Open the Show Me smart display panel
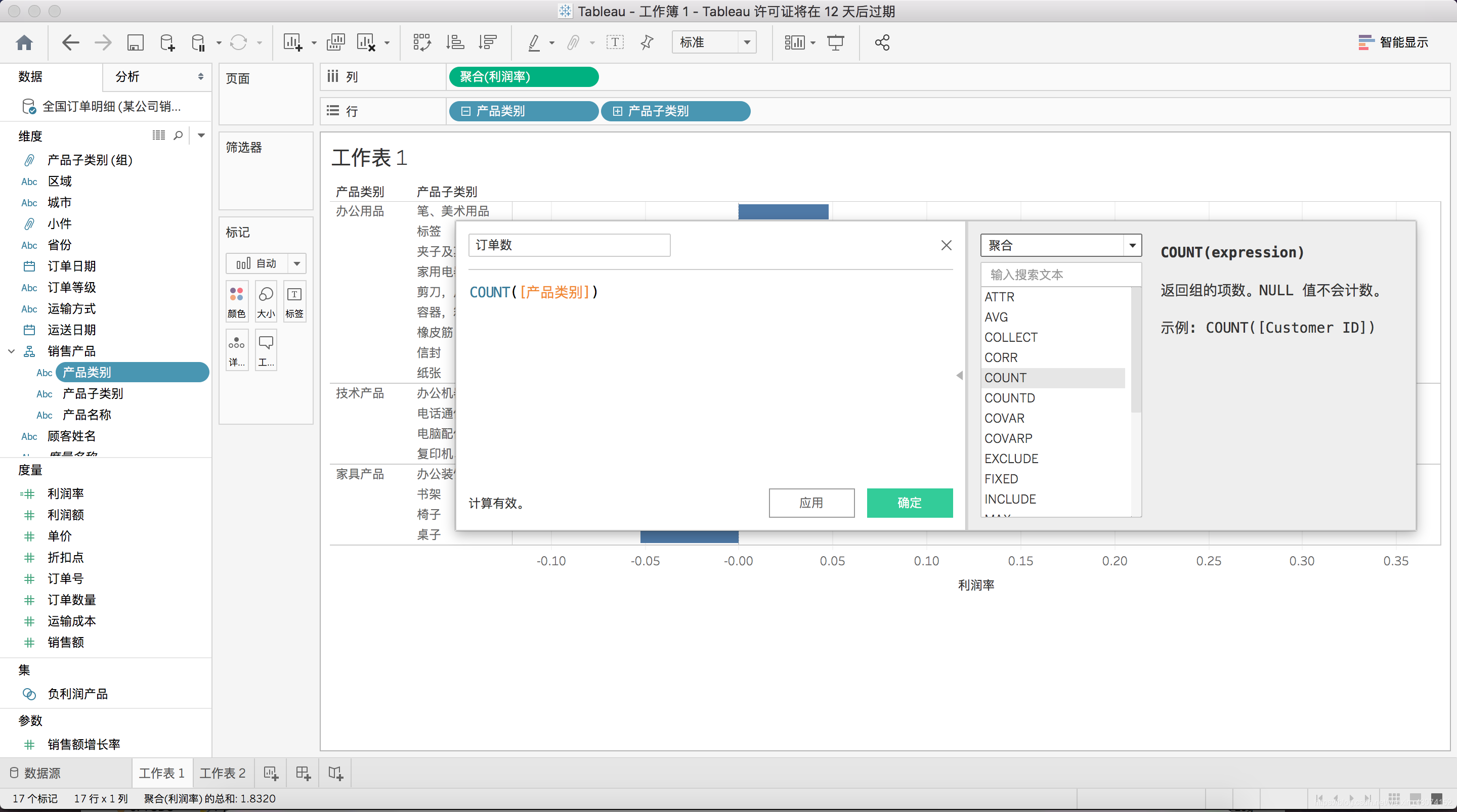 (1393, 42)
